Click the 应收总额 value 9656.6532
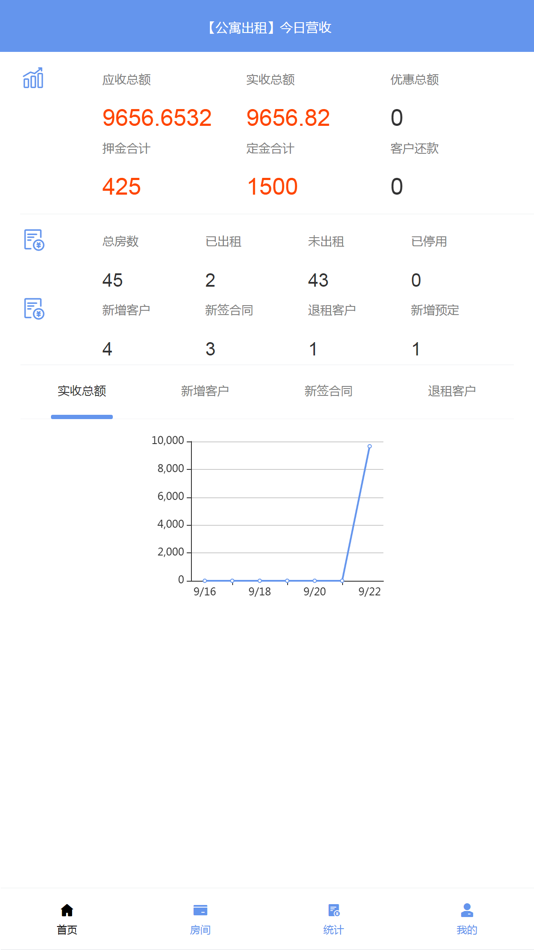 tap(157, 118)
